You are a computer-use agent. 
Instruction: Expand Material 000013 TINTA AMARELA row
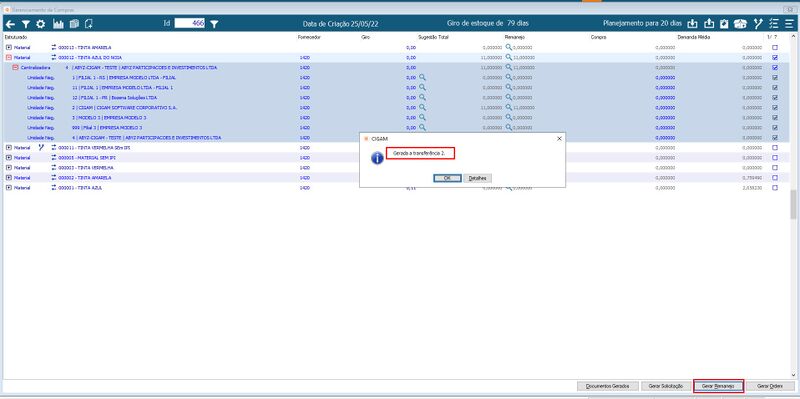pos(9,47)
